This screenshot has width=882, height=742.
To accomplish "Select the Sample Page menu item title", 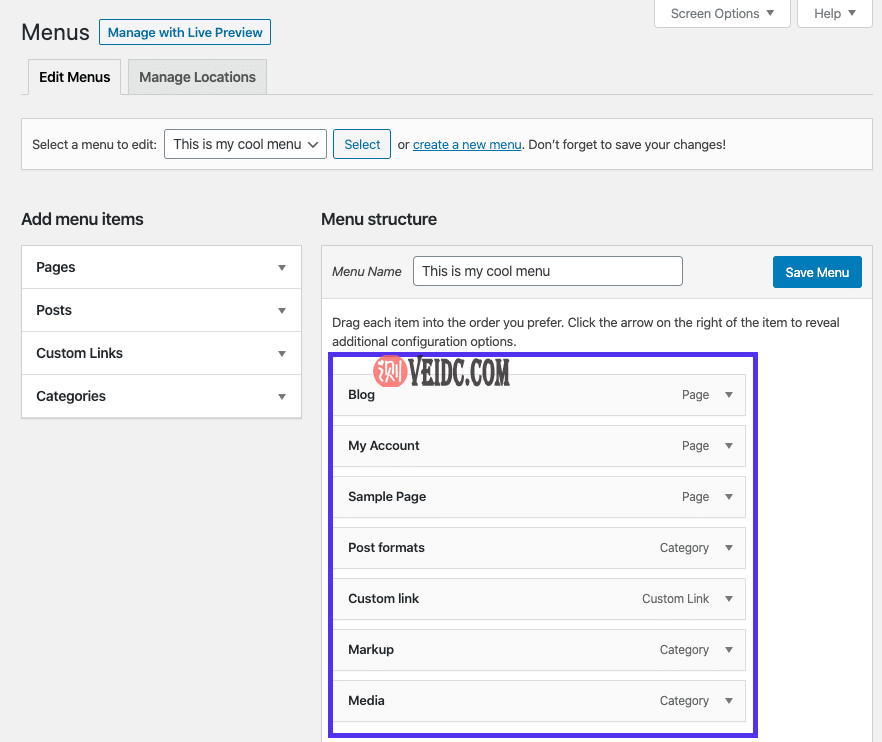I will coord(387,497).
